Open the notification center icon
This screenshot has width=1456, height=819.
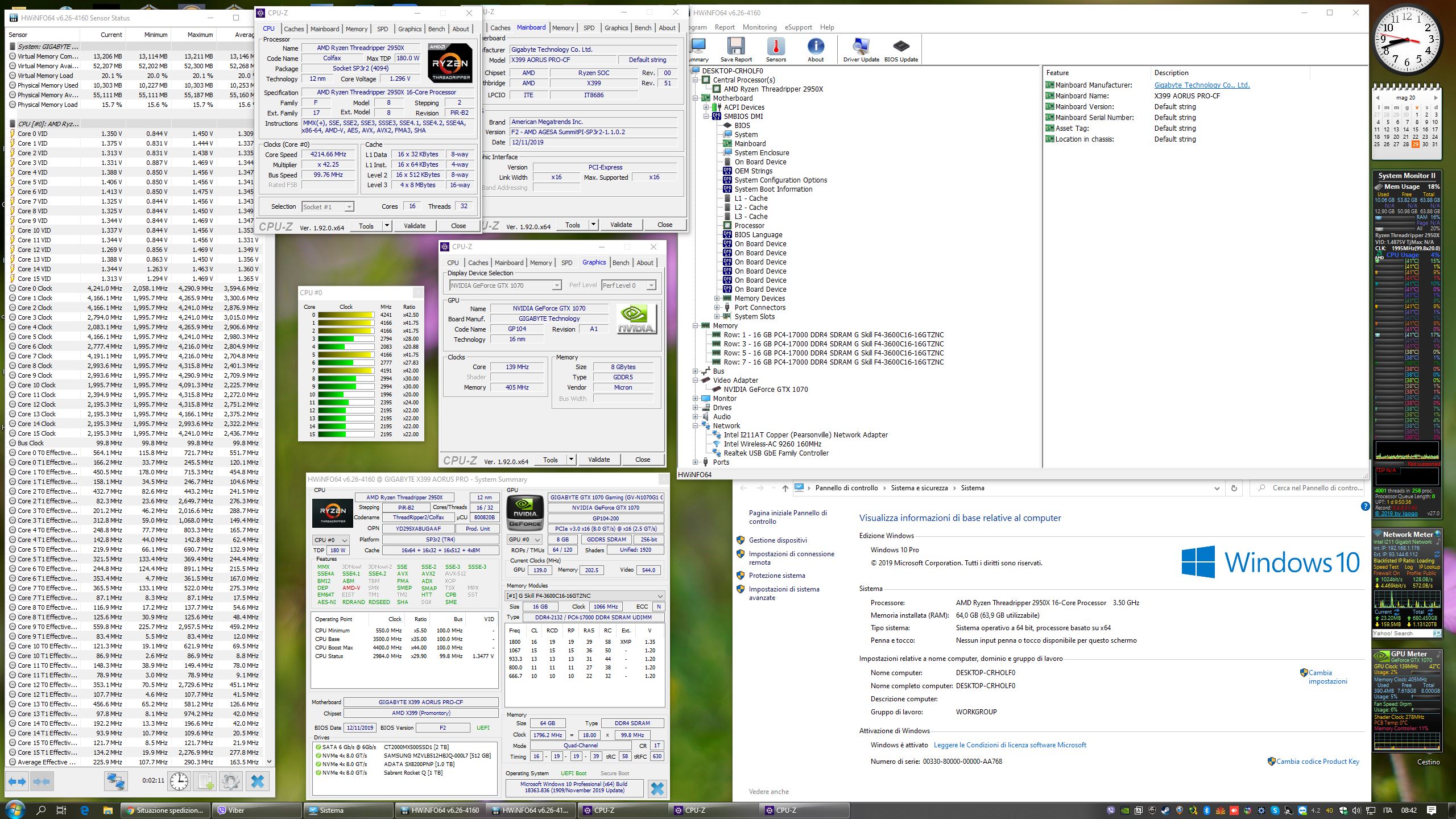click(x=1432, y=810)
